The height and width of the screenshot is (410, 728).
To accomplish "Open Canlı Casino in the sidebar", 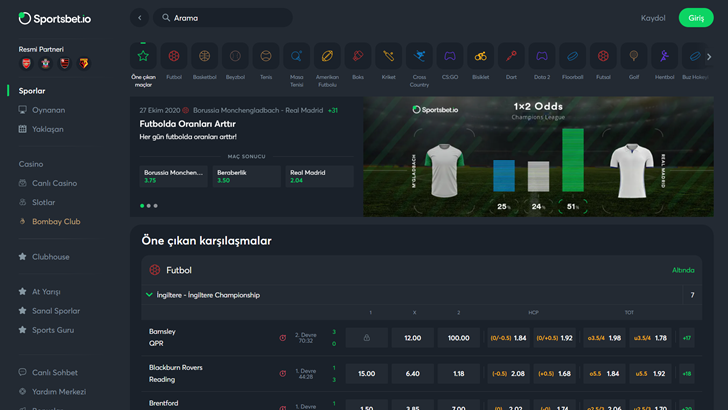I will pyautogui.click(x=48, y=183).
